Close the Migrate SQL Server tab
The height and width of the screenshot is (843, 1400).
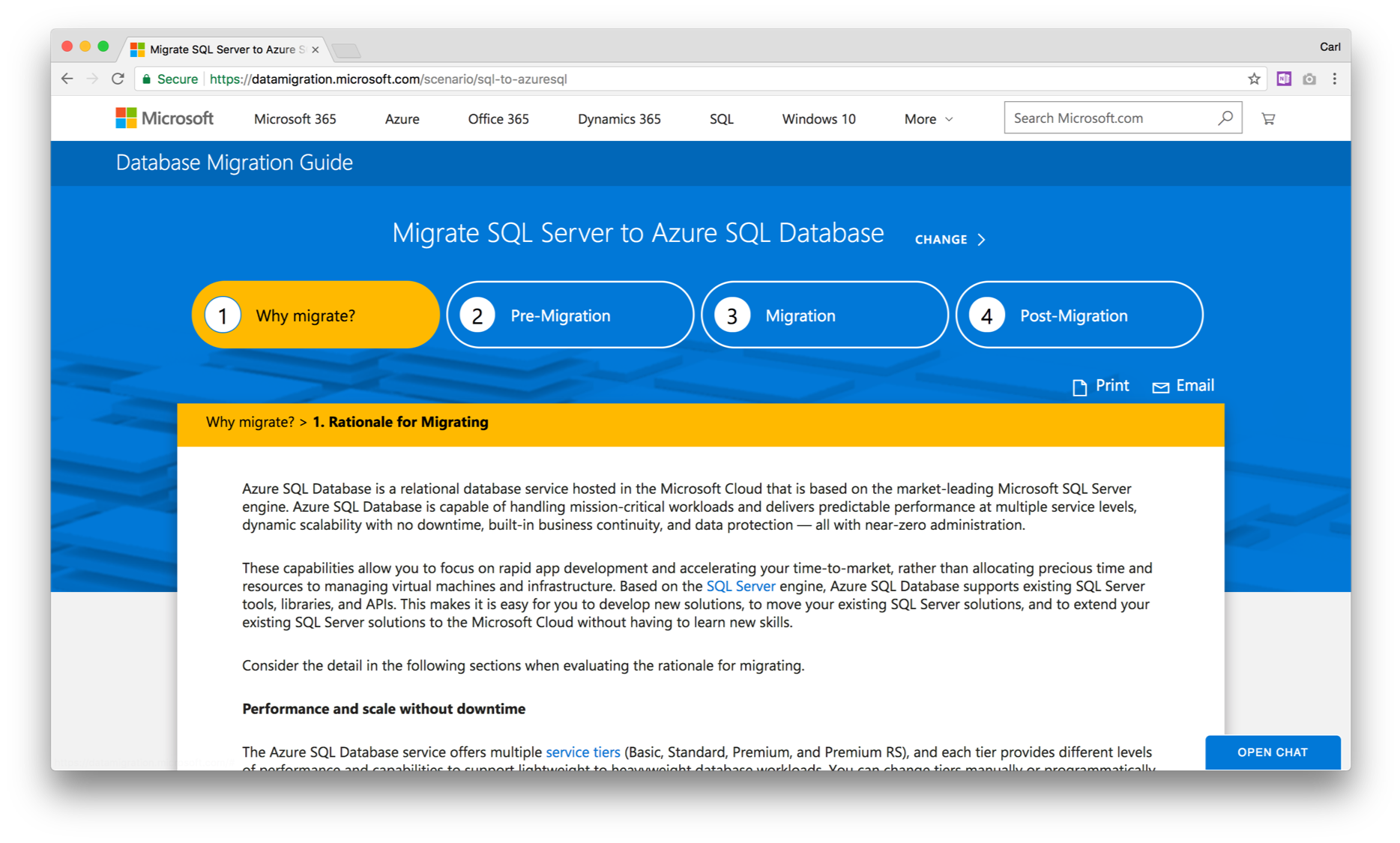(316, 49)
